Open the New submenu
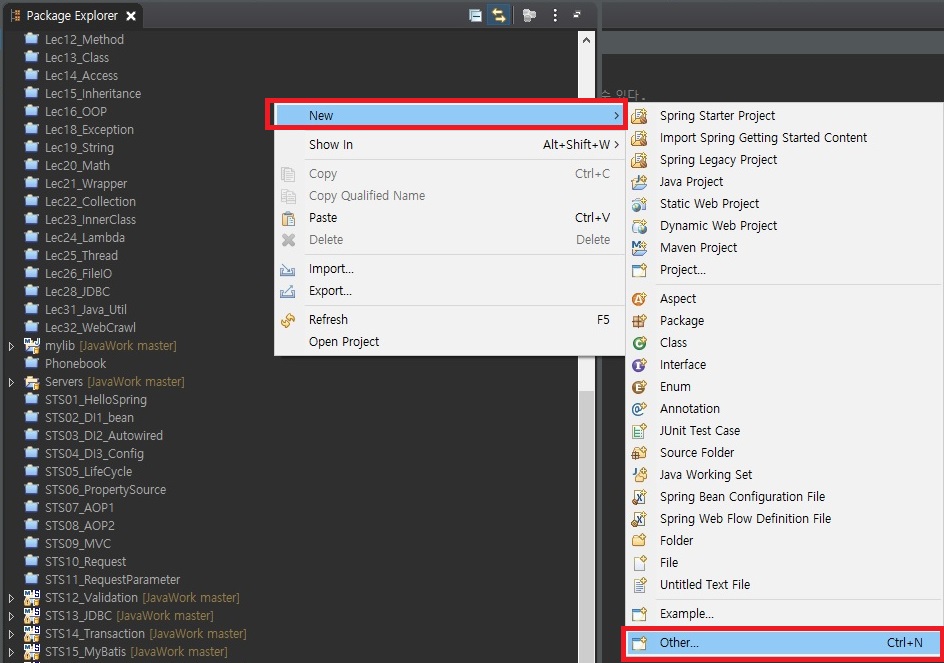 click(x=449, y=116)
